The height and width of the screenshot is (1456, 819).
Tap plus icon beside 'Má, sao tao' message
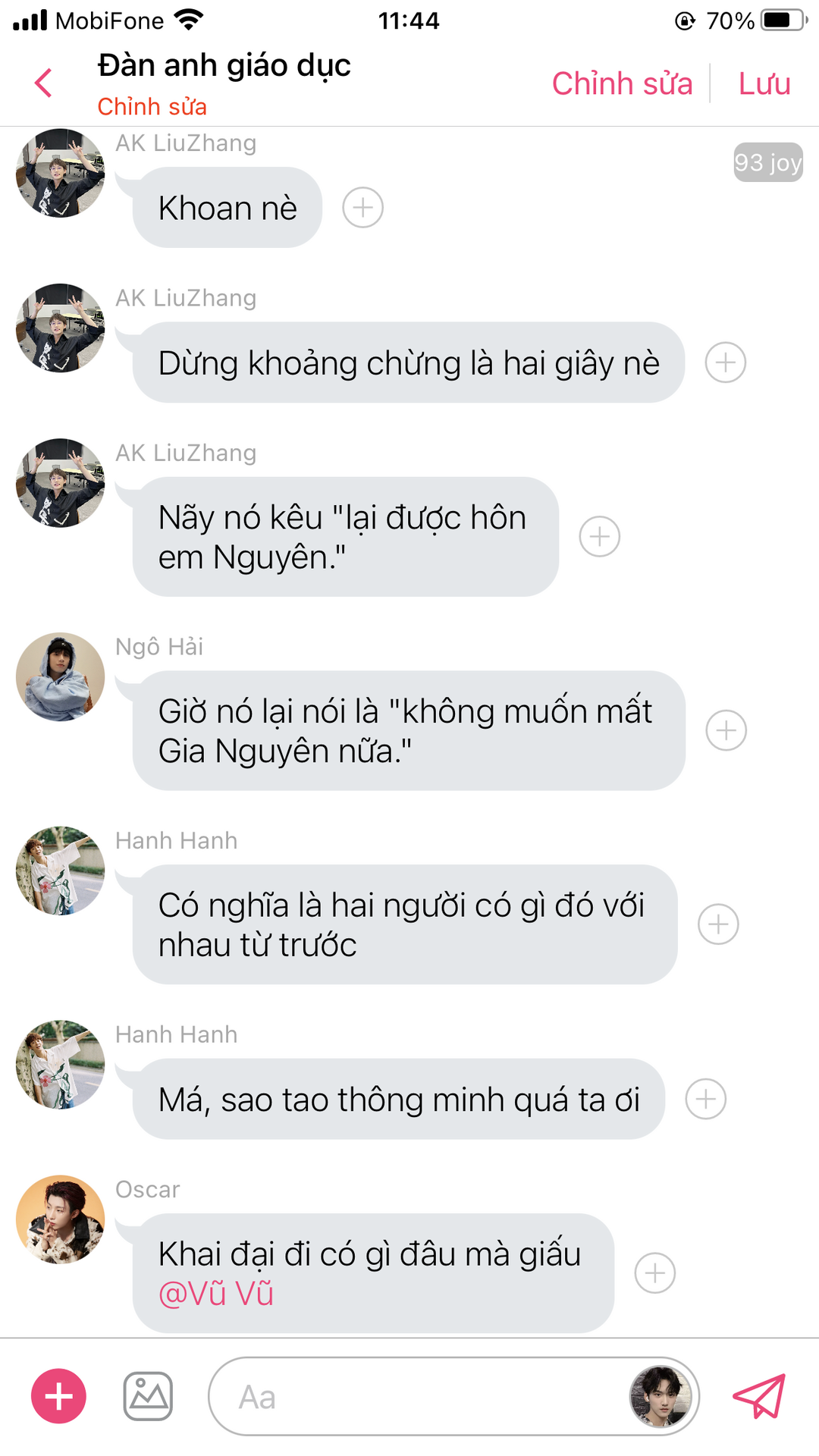[x=706, y=1099]
